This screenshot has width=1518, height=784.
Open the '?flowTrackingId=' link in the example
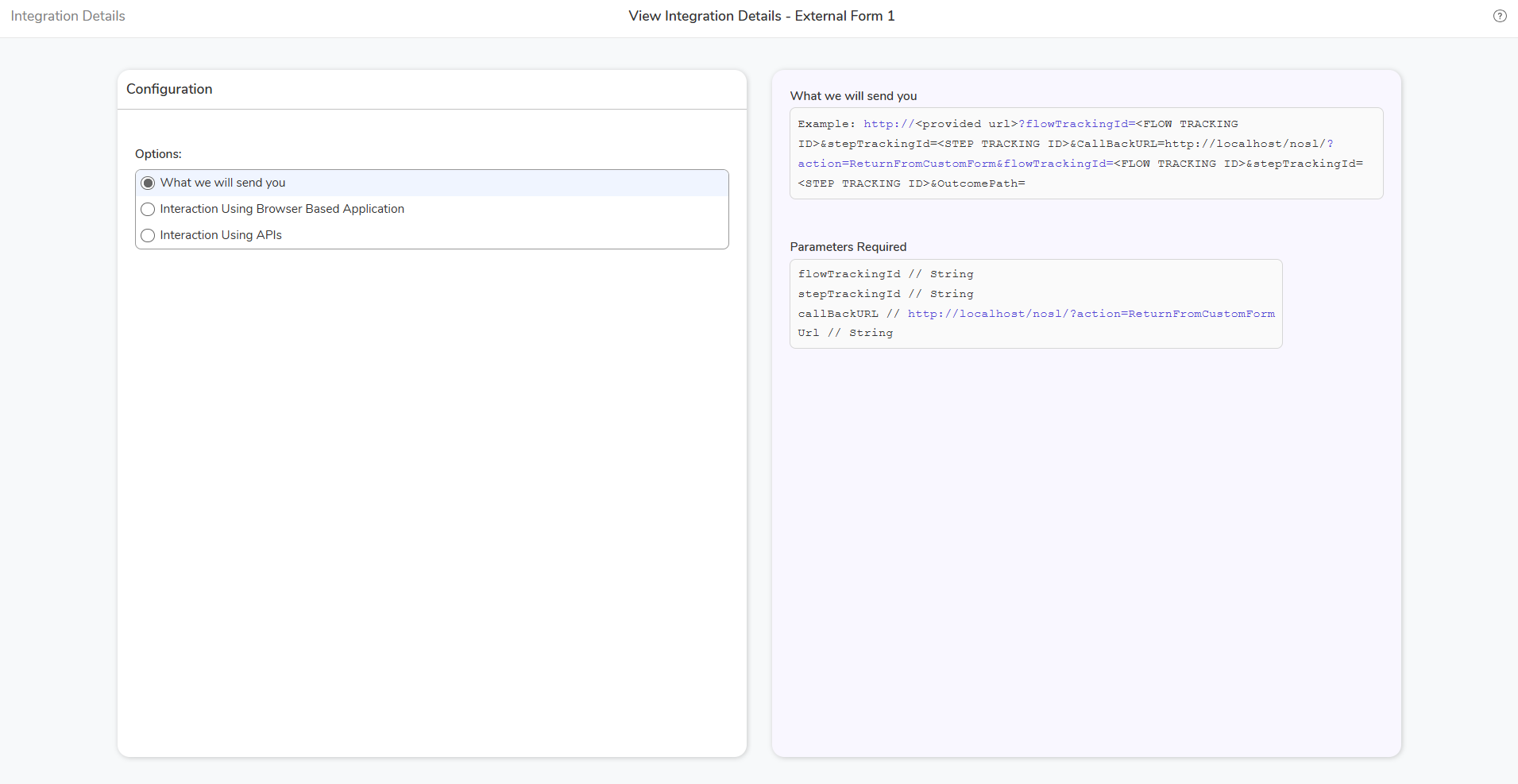[x=1076, y=124]
